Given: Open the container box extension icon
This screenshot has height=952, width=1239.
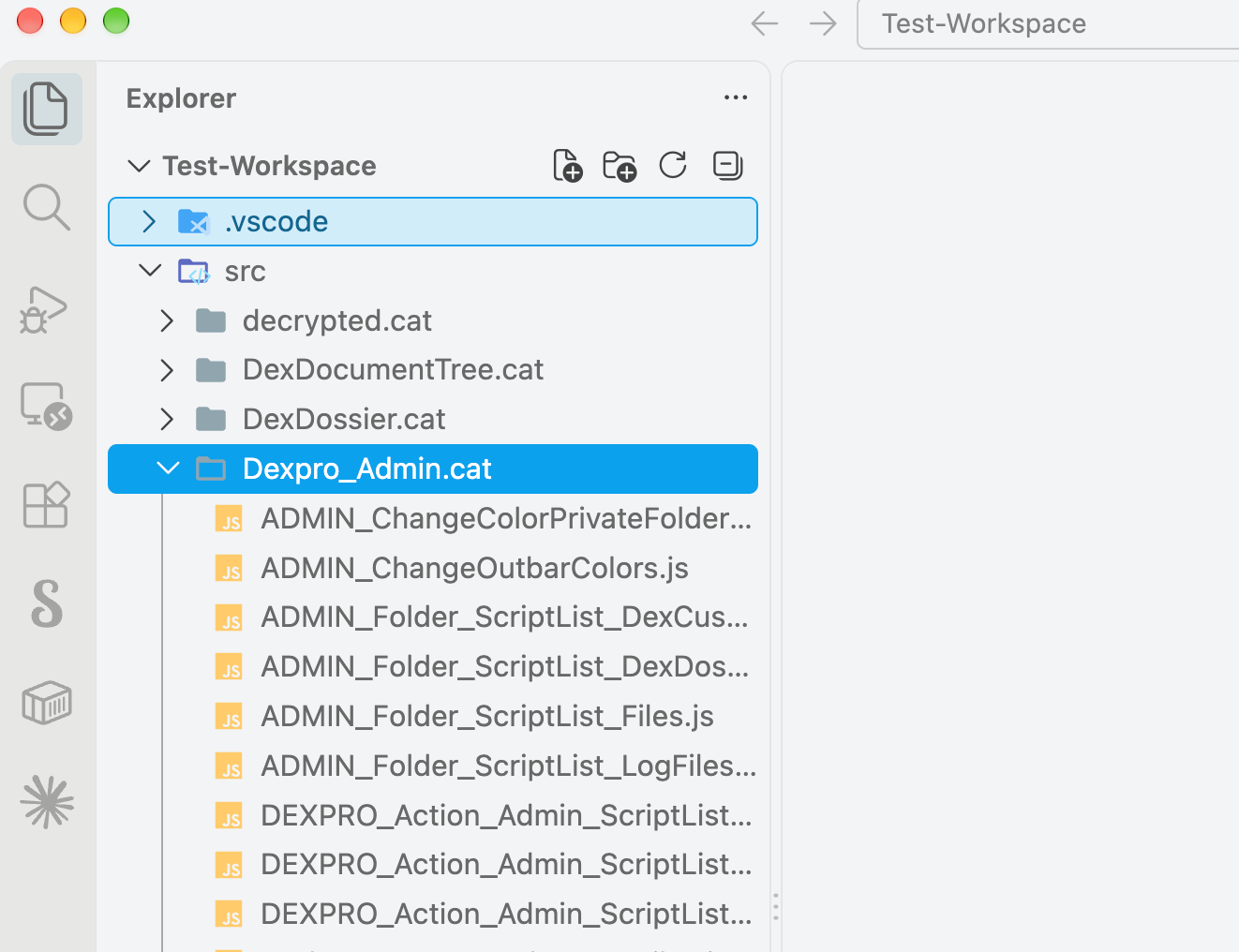Looking at the screenshot, I should click(47, 703).
